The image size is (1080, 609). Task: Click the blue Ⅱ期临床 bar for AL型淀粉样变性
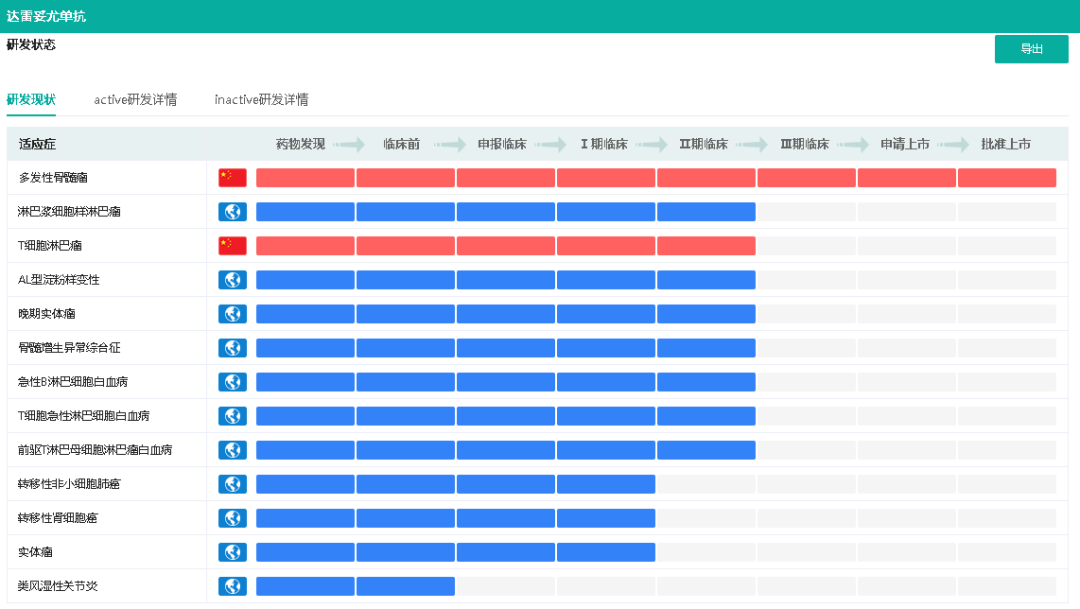pos(706,280)
